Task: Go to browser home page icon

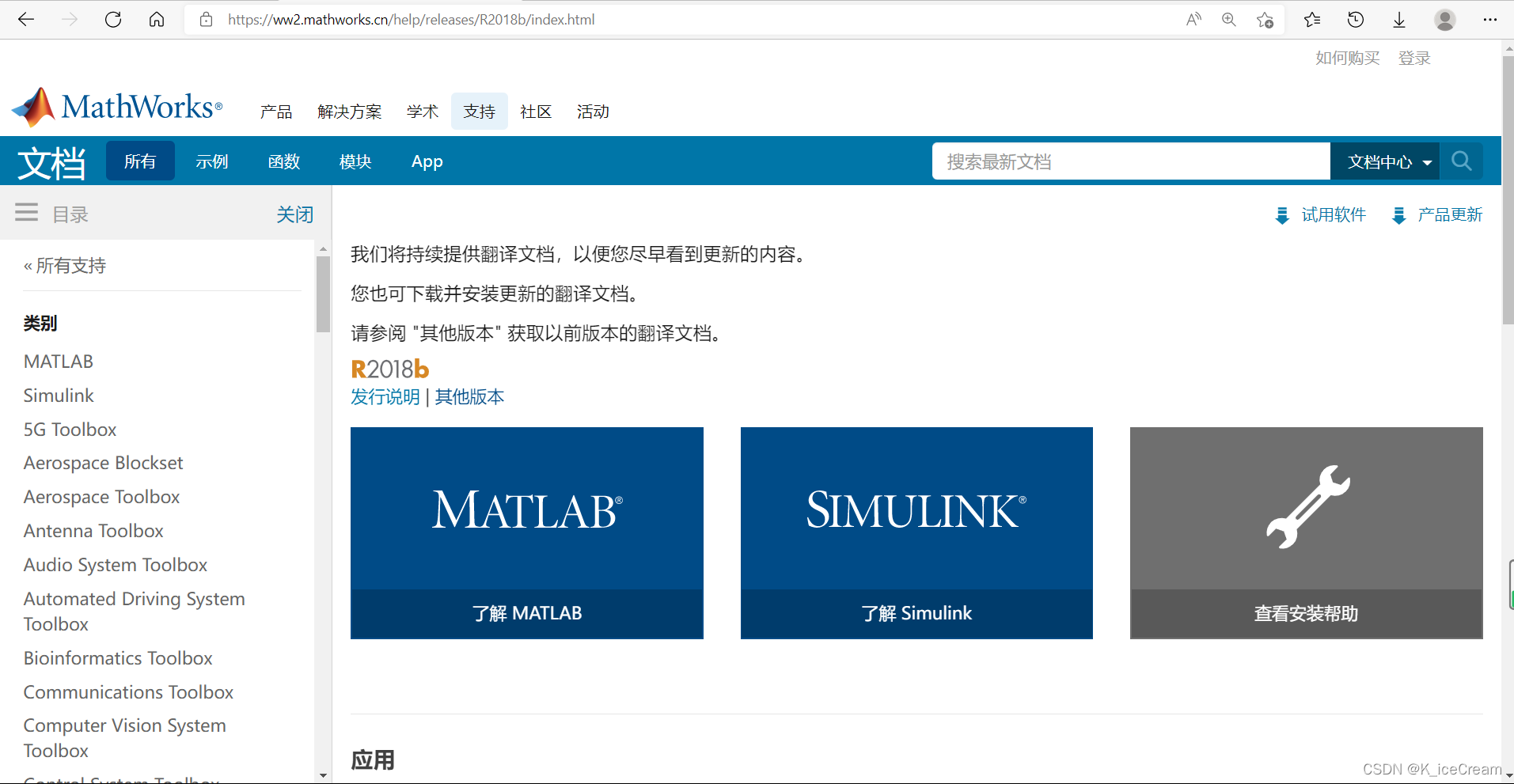Action: [x=157, y=20]
